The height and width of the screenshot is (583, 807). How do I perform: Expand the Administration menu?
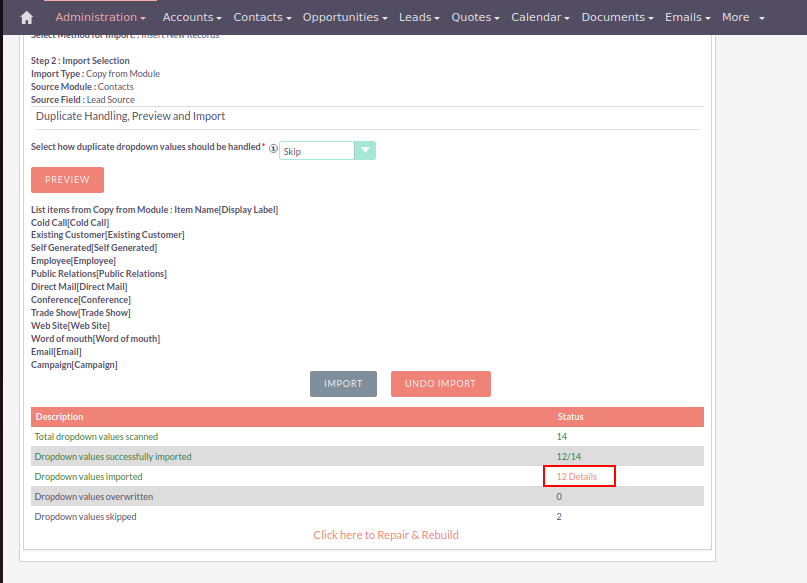click(x=100, y=17)
